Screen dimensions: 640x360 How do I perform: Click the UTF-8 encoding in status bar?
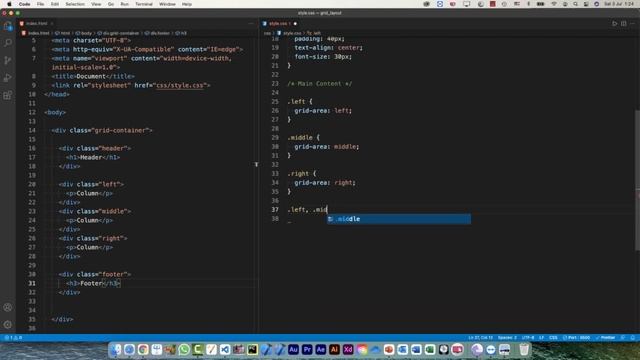pyautogui.click(x=528, y=338)
